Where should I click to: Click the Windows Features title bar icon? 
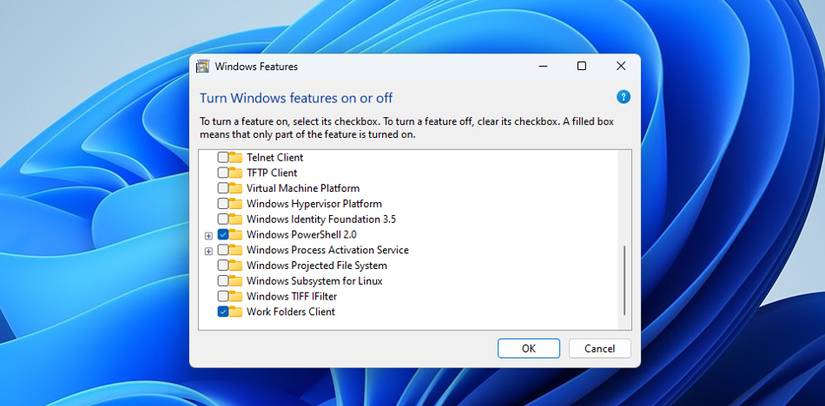202,66
